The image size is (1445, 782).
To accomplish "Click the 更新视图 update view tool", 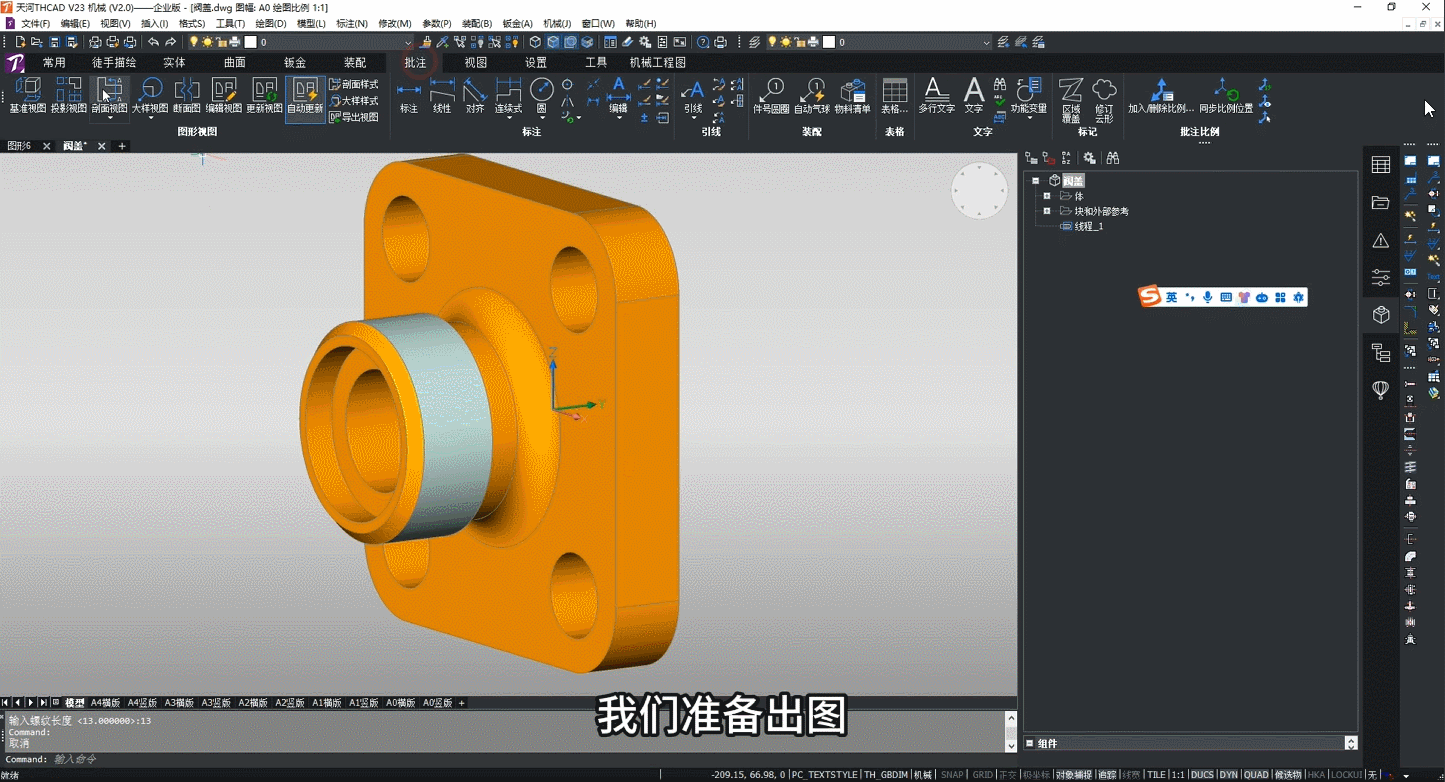I will [x=264, y=96].
